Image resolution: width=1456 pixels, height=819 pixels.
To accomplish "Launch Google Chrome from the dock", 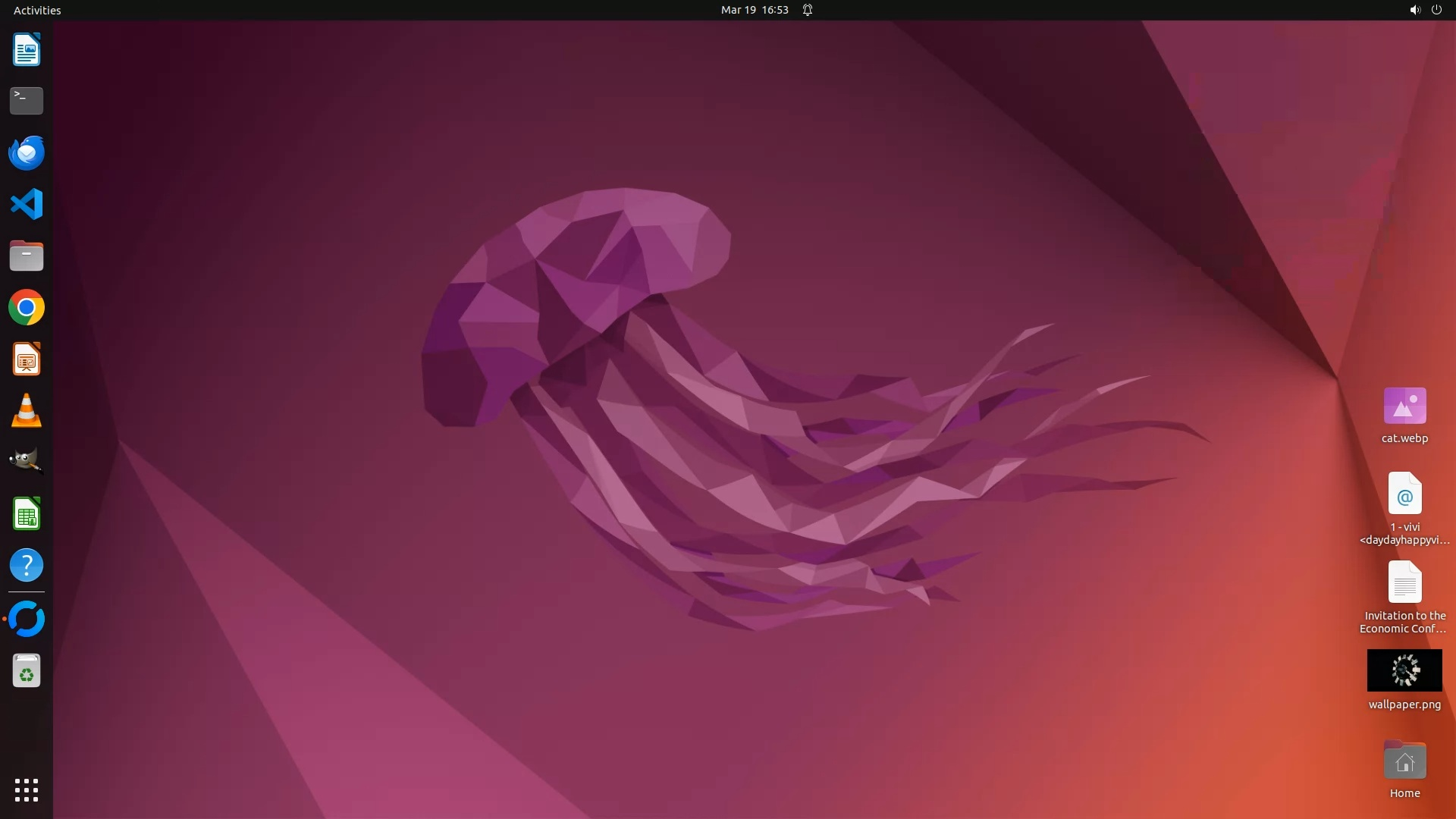I will [27, 307].
